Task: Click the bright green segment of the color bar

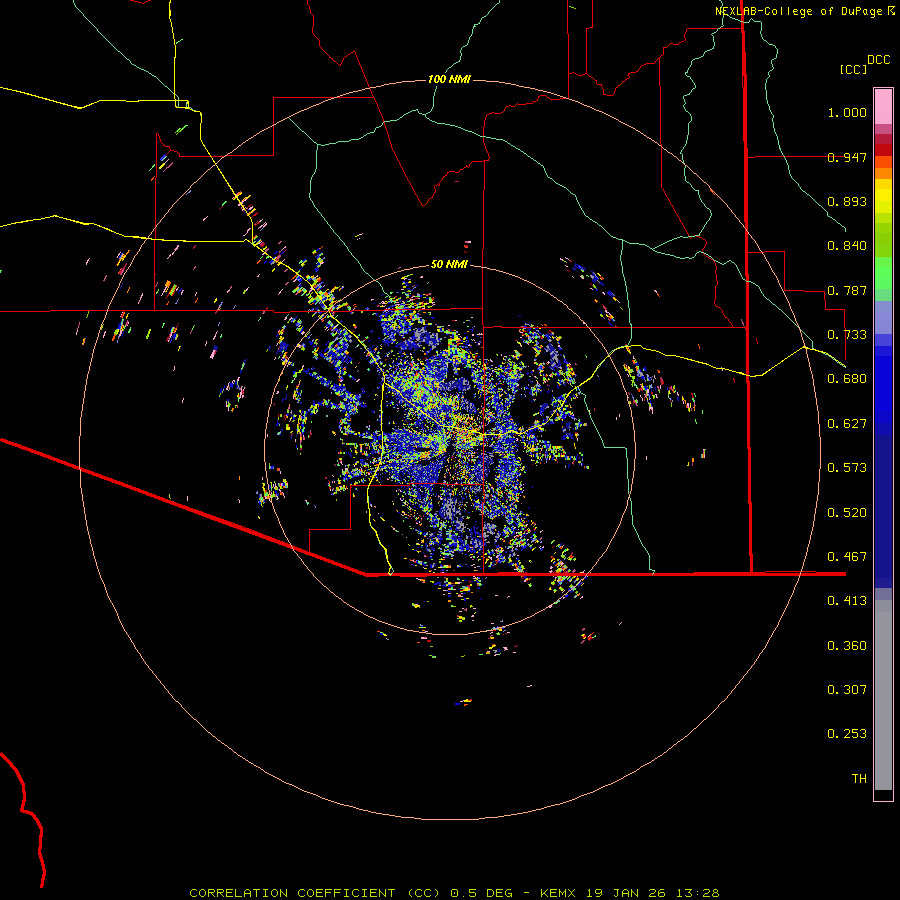Action: pyautogui.click(x=883, y=273)
